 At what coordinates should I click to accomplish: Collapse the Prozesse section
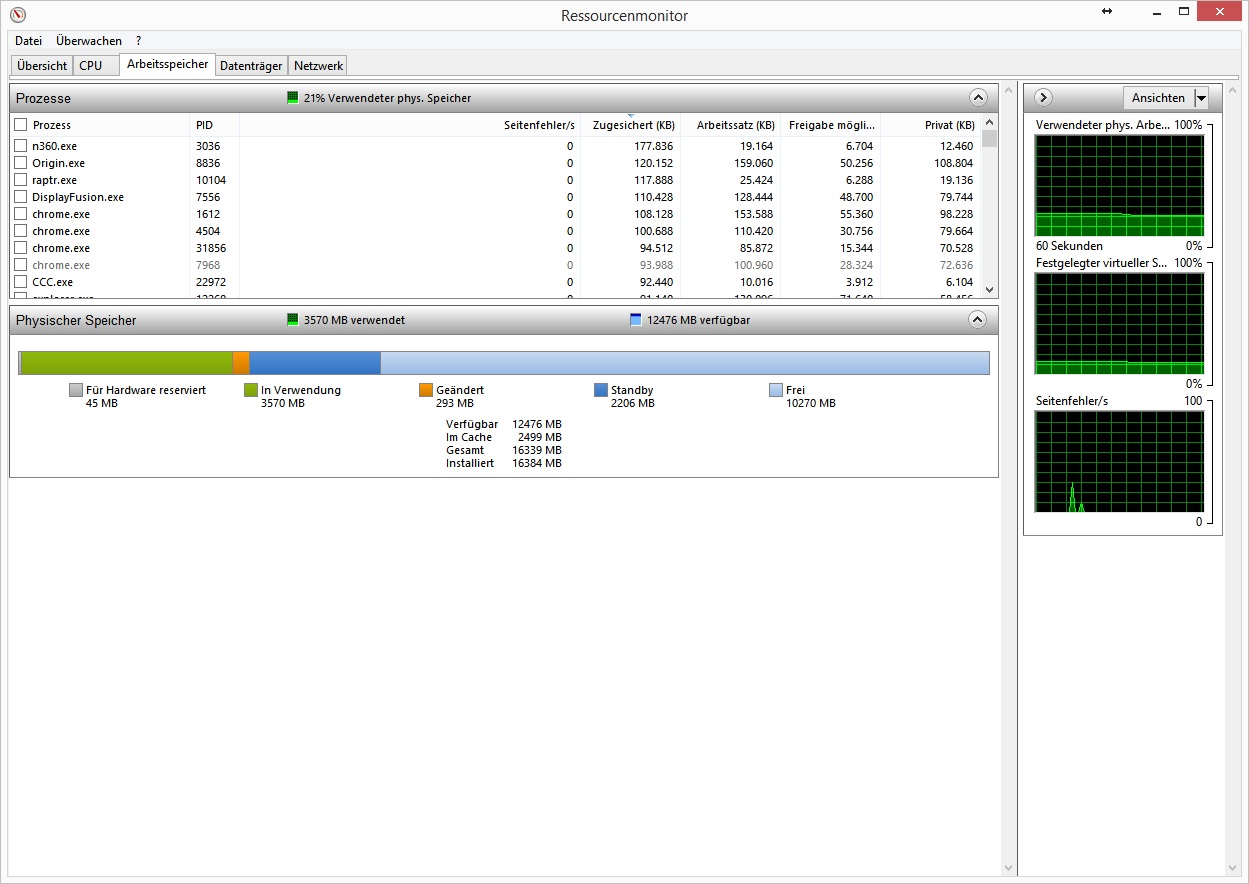click(x=978, y=98)
